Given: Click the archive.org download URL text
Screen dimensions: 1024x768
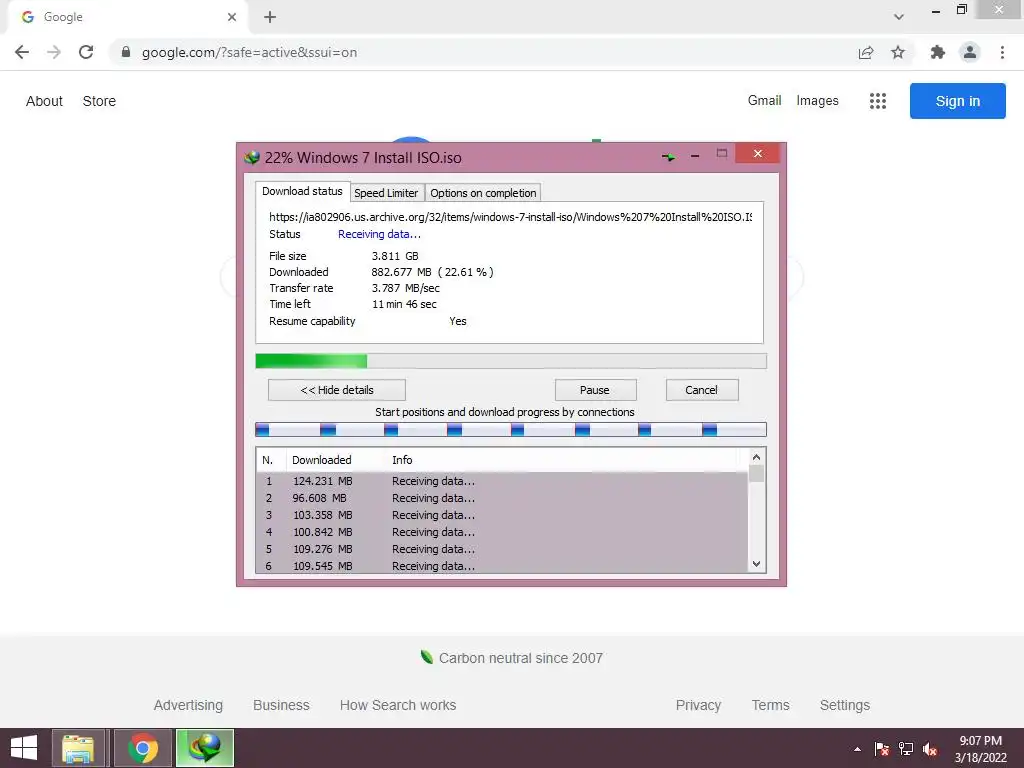Looking at the screenshot, I should [511, 217].
